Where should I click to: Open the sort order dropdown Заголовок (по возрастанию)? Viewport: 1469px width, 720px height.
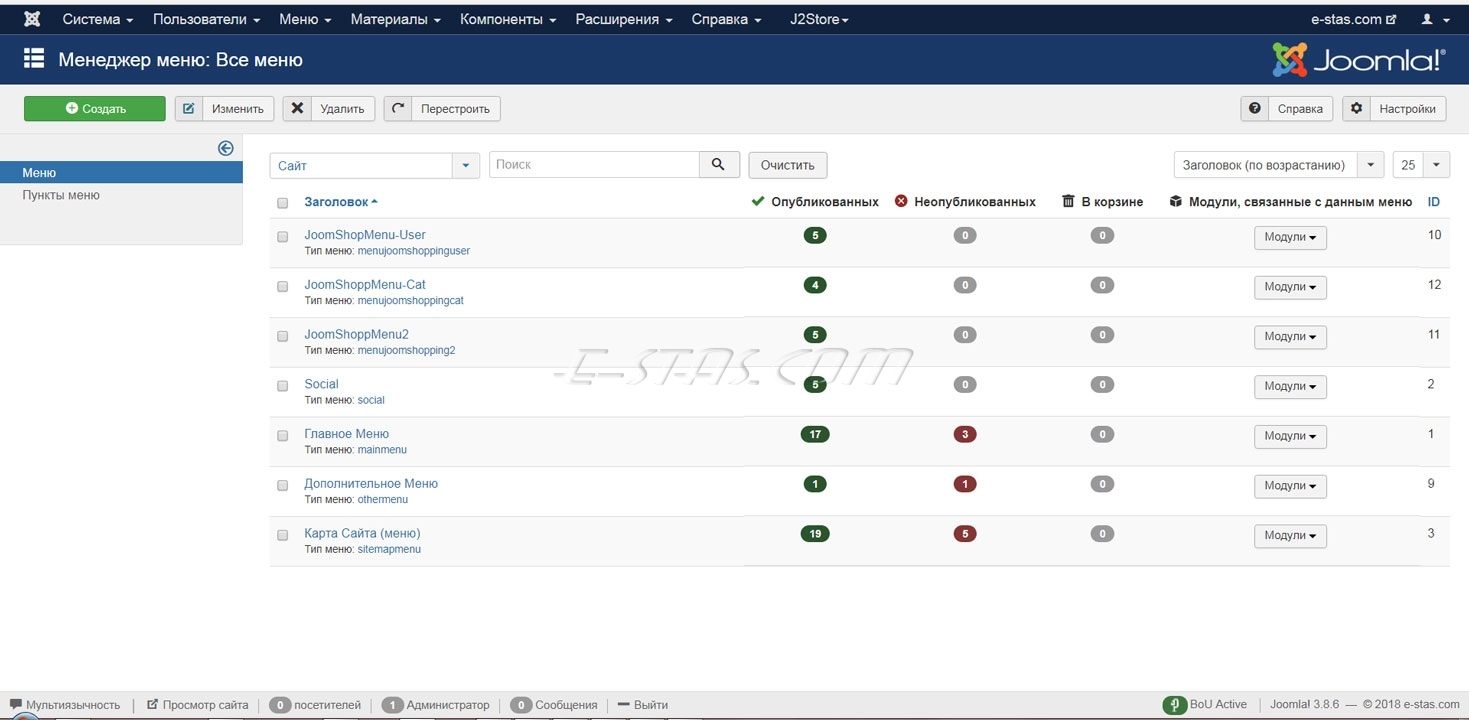[x=1278, y=165]
